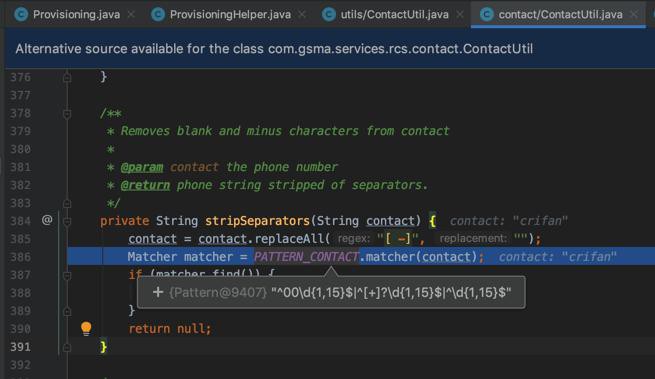
Task: Close the ProvisioningHelper.java tab
Action: click(x=302, y=15)
